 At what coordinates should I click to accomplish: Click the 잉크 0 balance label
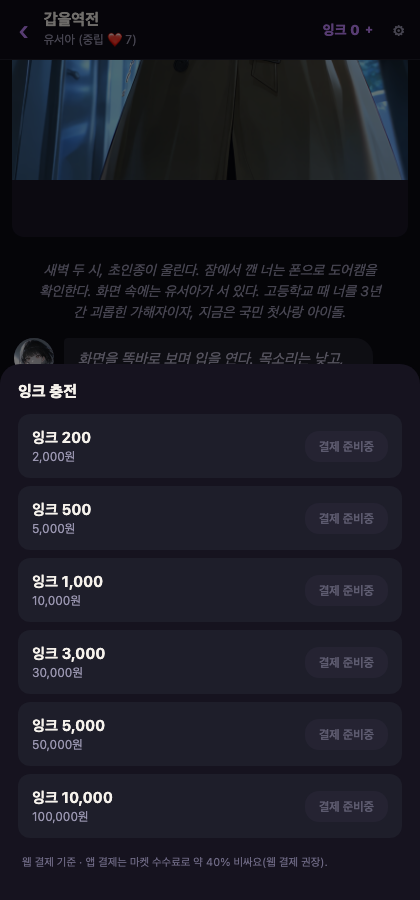tap(341, 30)
